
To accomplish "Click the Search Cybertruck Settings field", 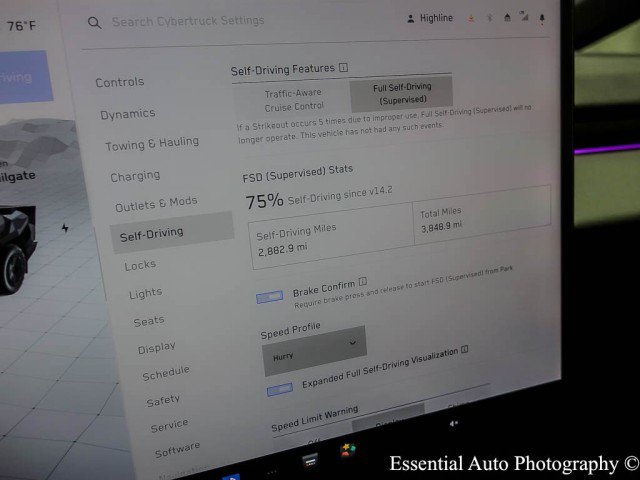I will [188, 21].
